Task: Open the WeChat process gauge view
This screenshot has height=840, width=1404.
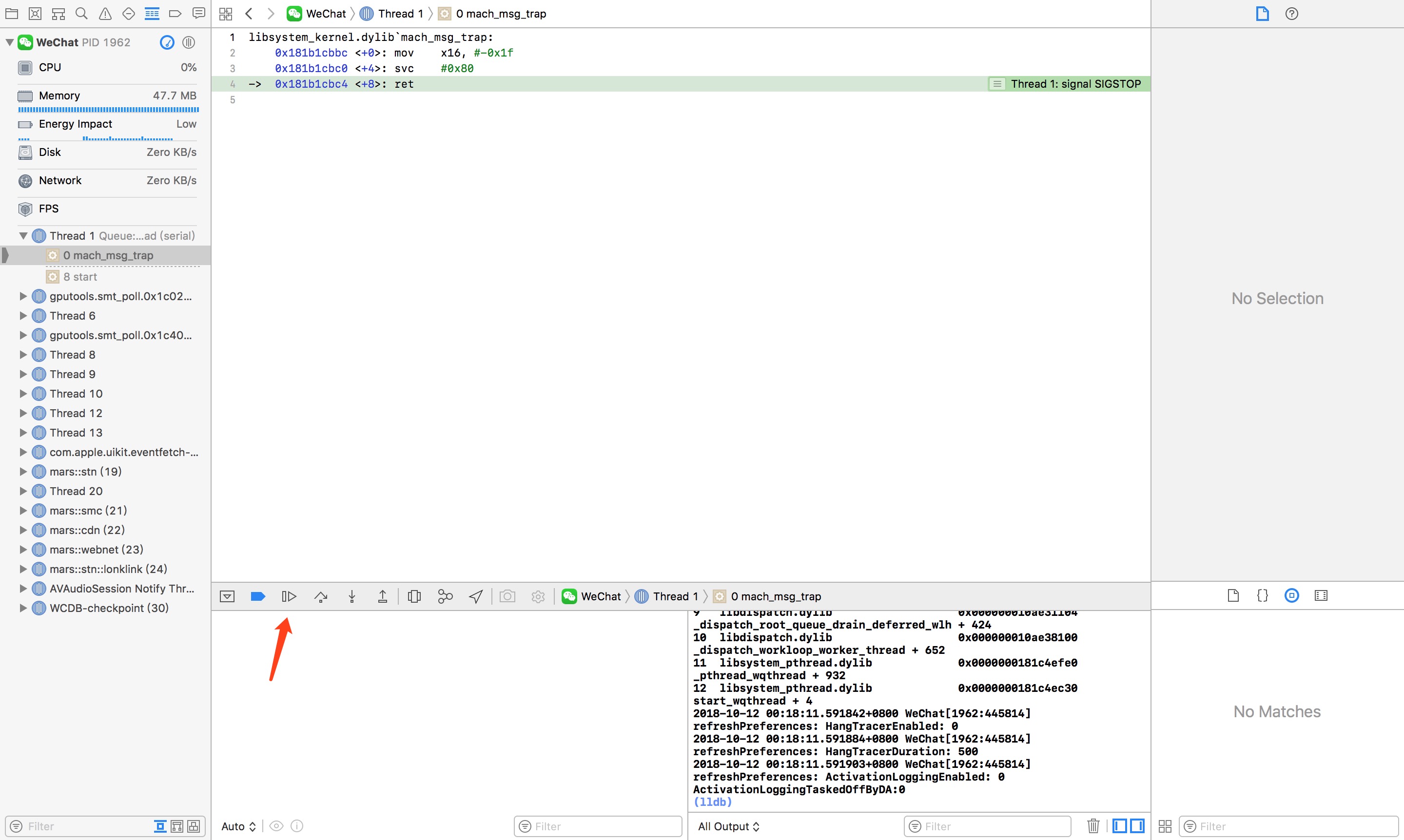Action: (167, 42)
